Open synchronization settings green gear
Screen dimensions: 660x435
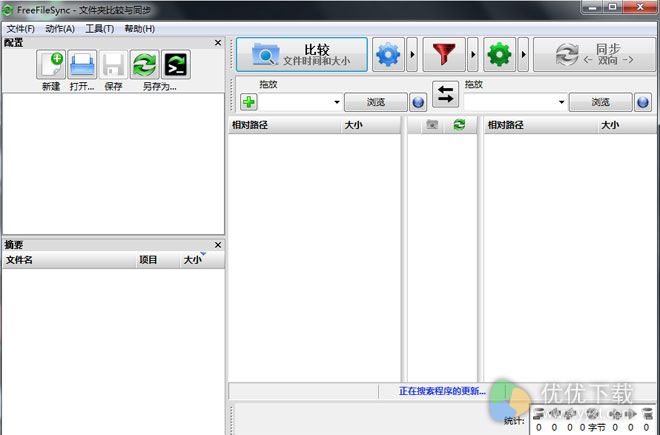click(500, 54)
